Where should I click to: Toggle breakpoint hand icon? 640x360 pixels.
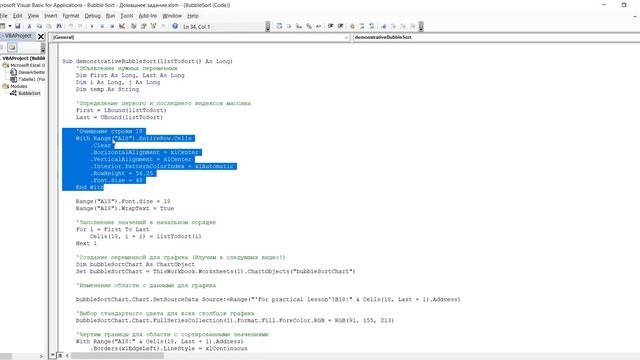tap(352, 26)
